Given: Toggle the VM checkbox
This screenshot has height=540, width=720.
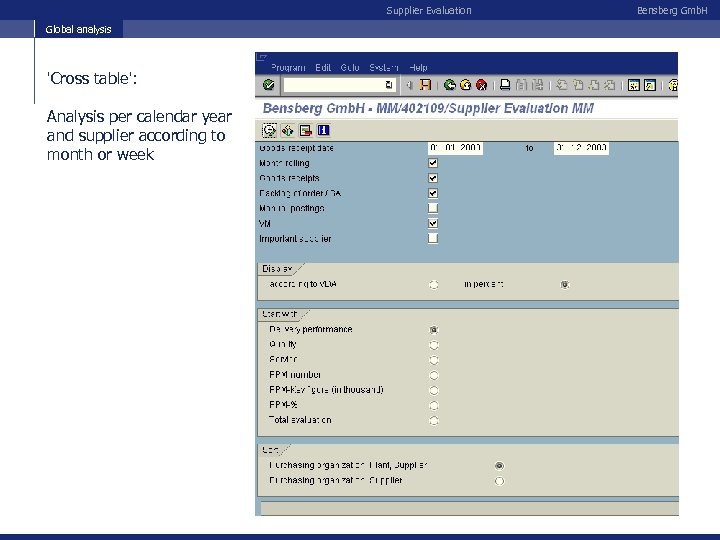Looking at the screenshot, I should (x=433, y=224).
